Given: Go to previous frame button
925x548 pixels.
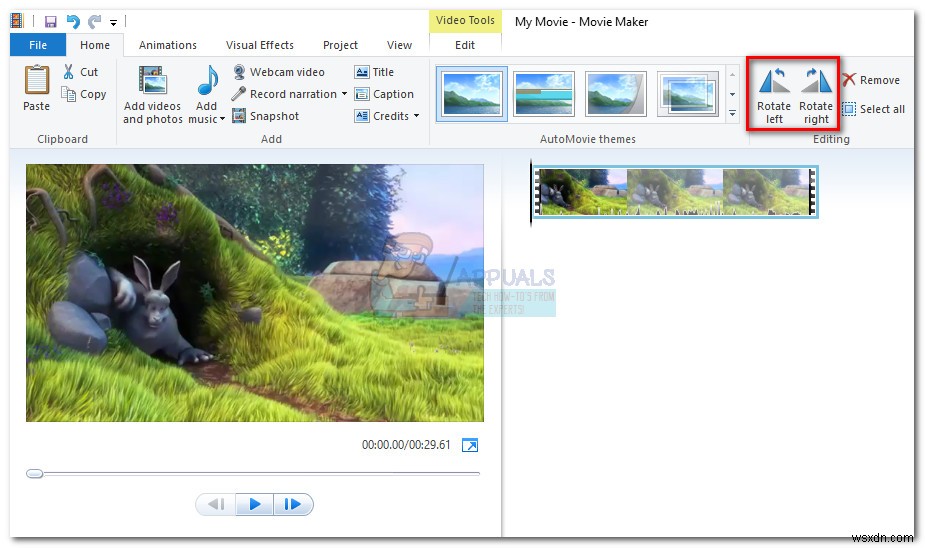Looking at the screenshot, I should point(216,504).
